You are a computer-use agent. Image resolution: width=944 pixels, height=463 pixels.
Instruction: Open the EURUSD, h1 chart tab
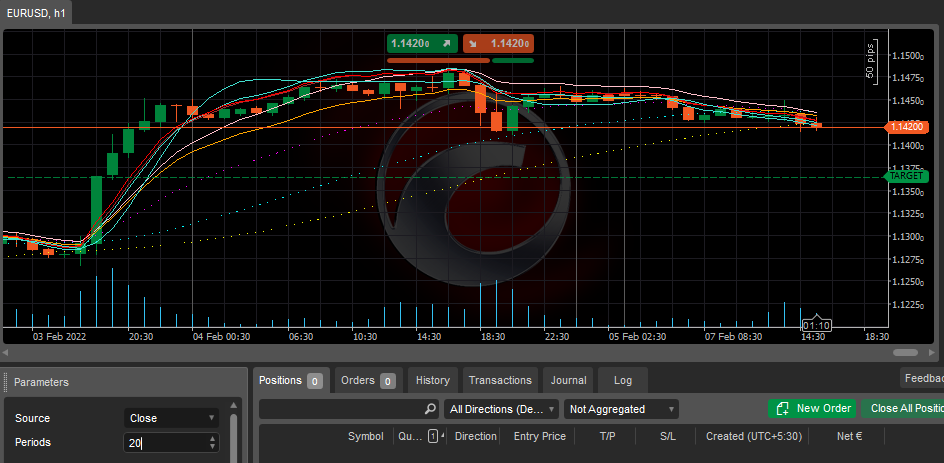coord(36,13)
